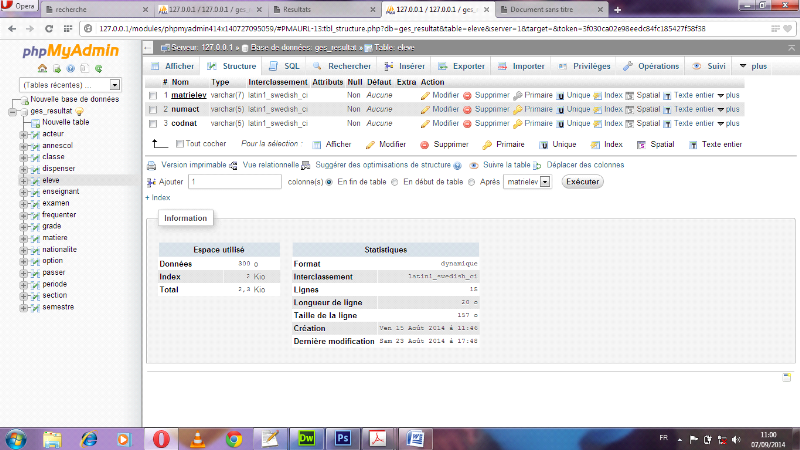The width and height of the screenshot is (800, 450).
Task: Click Texte entier icon for matrielev row
Action: tap(667, 95)
